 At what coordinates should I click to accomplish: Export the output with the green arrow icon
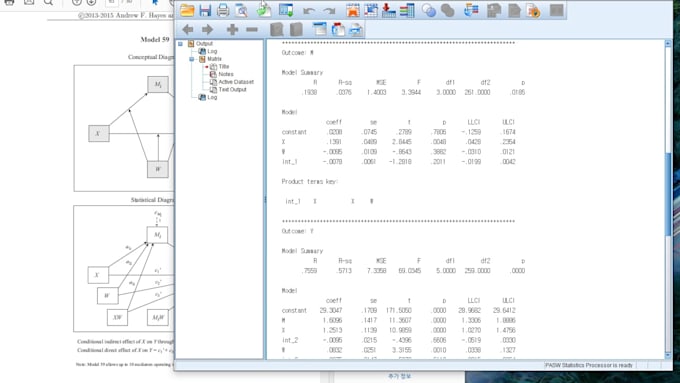point(264,10)
